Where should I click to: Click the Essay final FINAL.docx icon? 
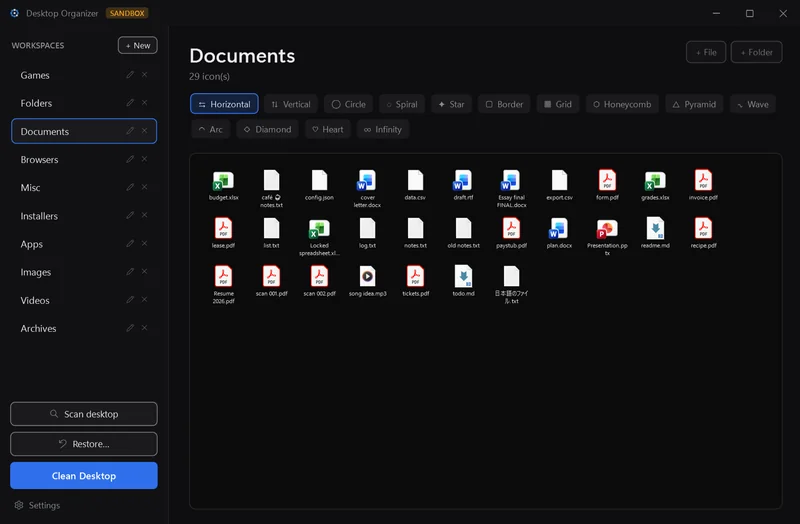pos(511,181)
